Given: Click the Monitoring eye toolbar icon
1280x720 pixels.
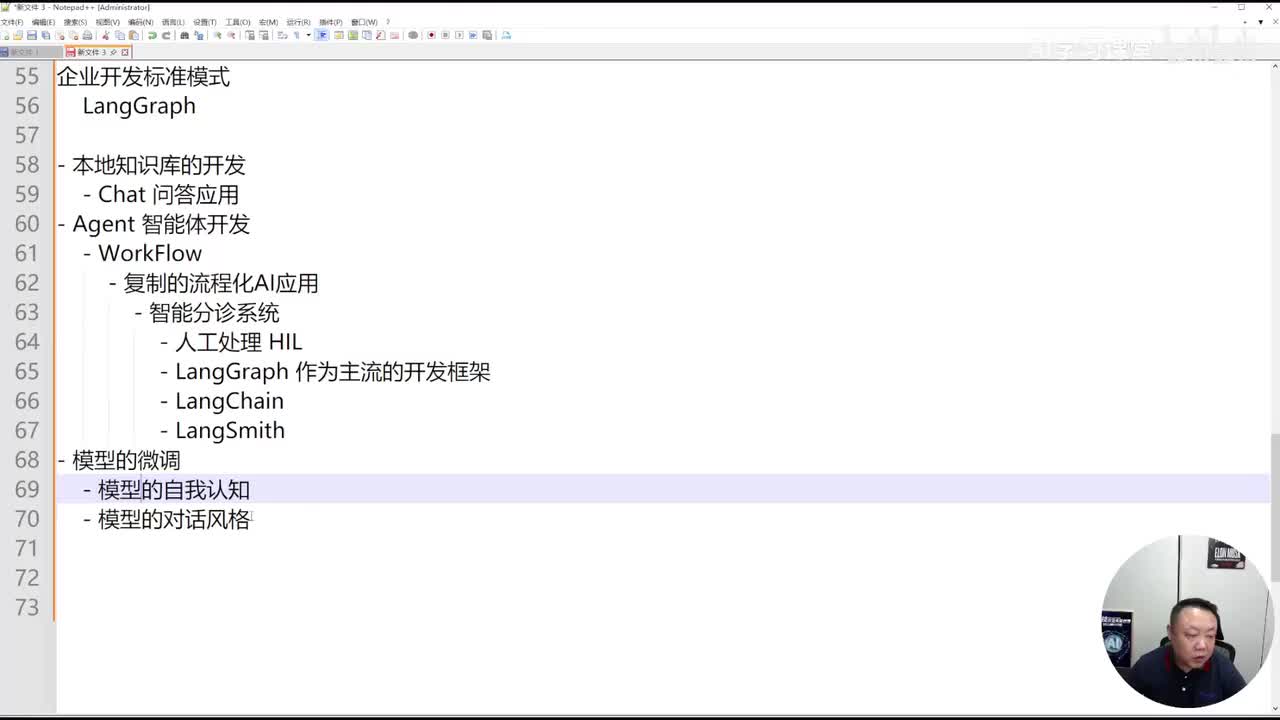Looking at the screenshot, I should pos(413,35).
